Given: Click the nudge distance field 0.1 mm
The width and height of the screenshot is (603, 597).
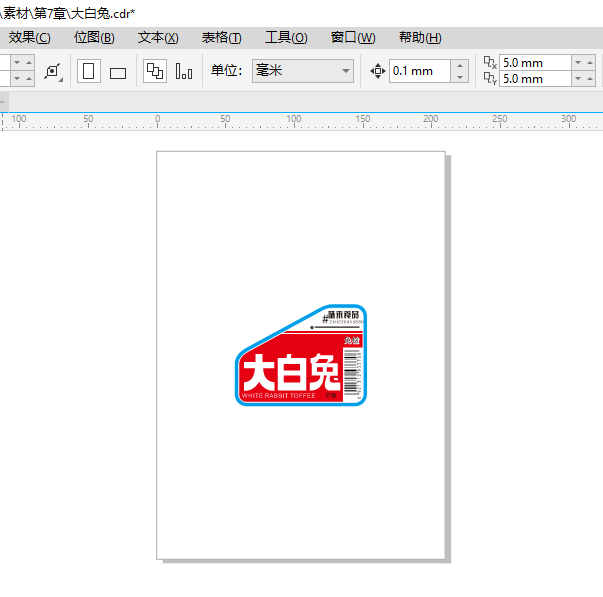Looking at the screenshot, I should [420, 71].
